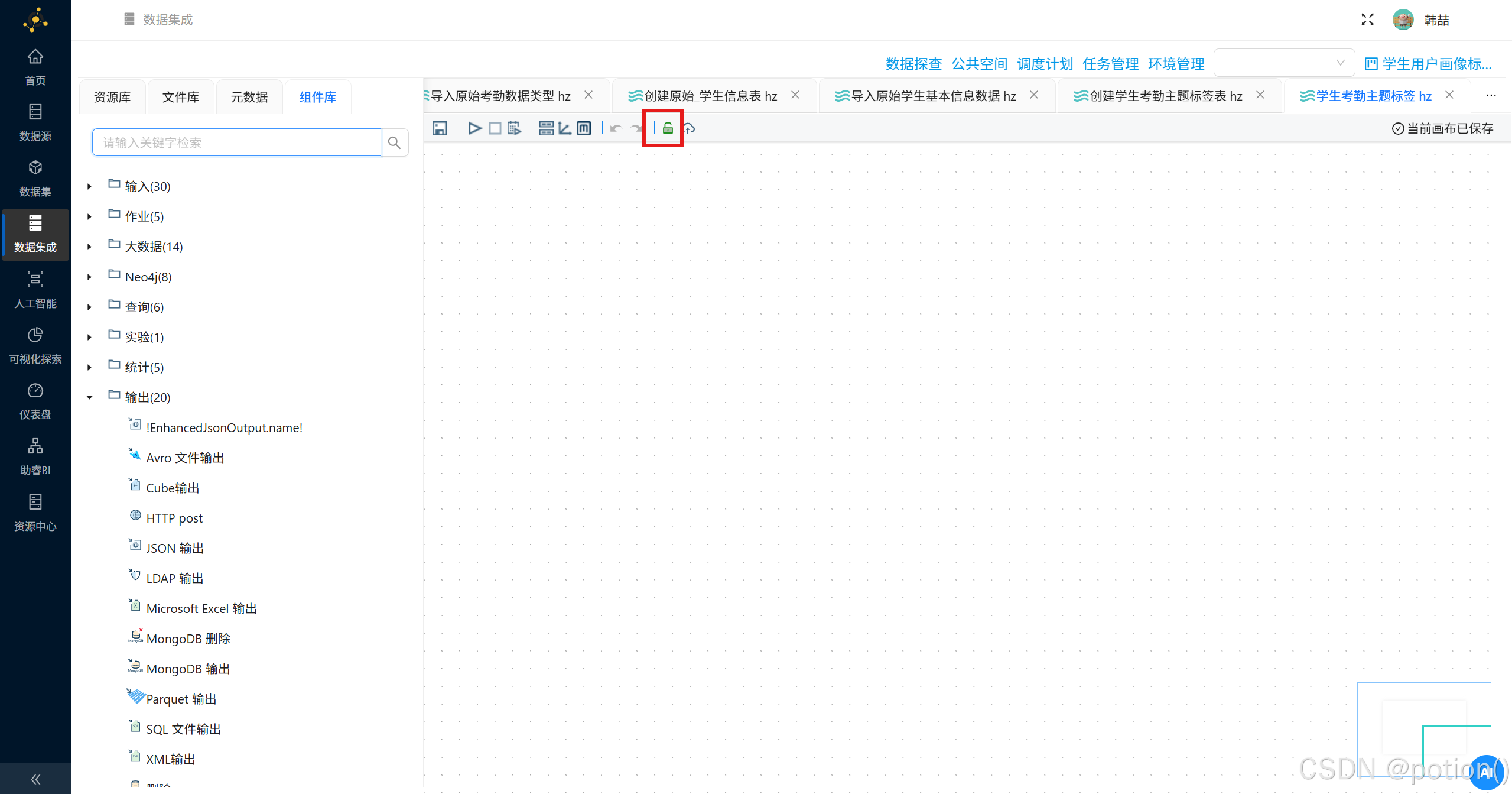1512x794 pixels.
Task: Open the 学生用户画像标... project link
Action: 1428,64
